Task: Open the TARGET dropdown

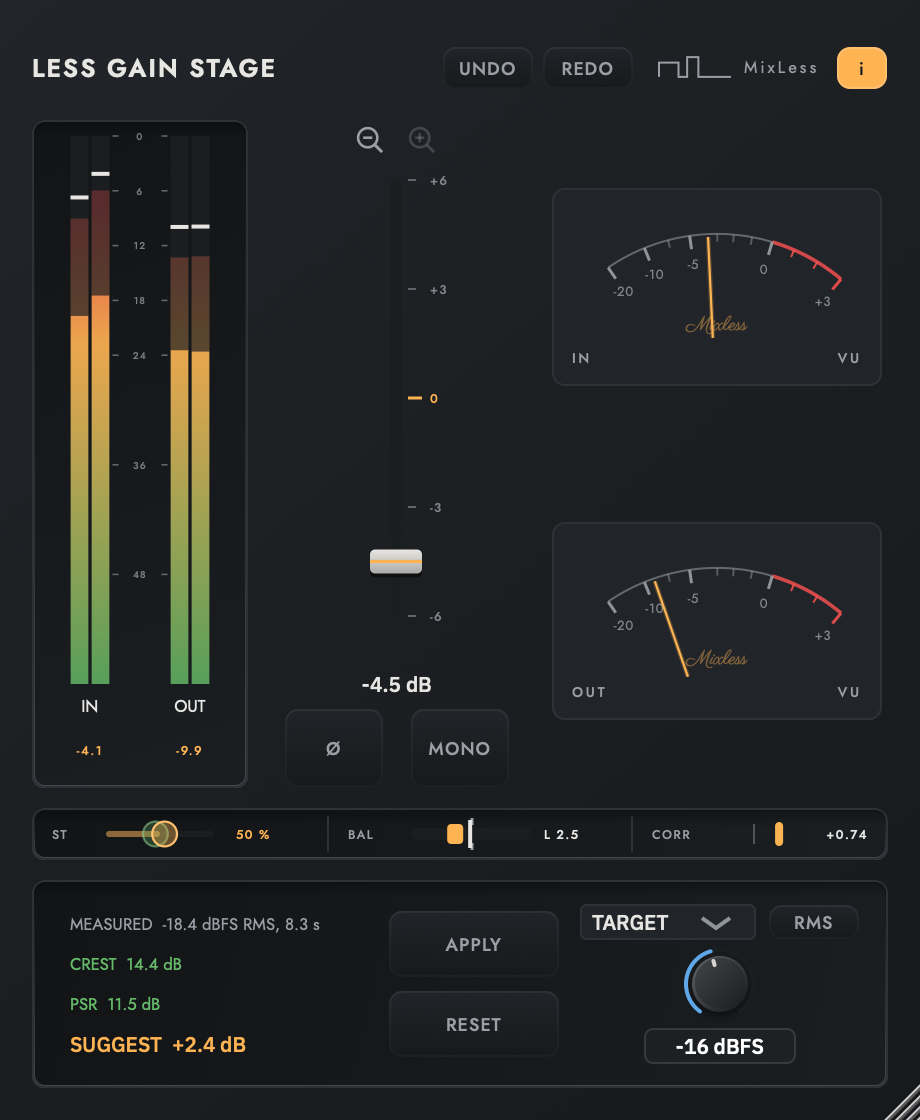Action: pyautogui.click(x=667, y=922)
